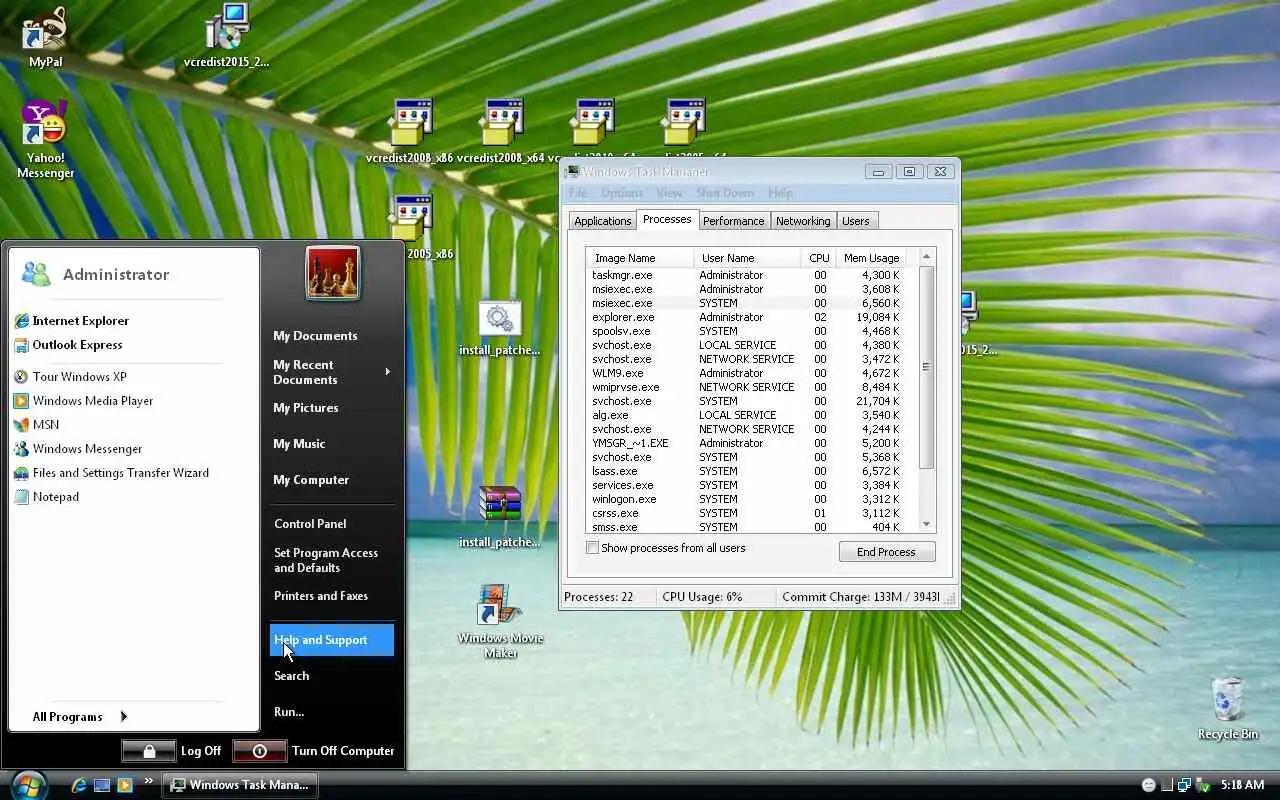Open Search from the Start menu

(291, 676)
